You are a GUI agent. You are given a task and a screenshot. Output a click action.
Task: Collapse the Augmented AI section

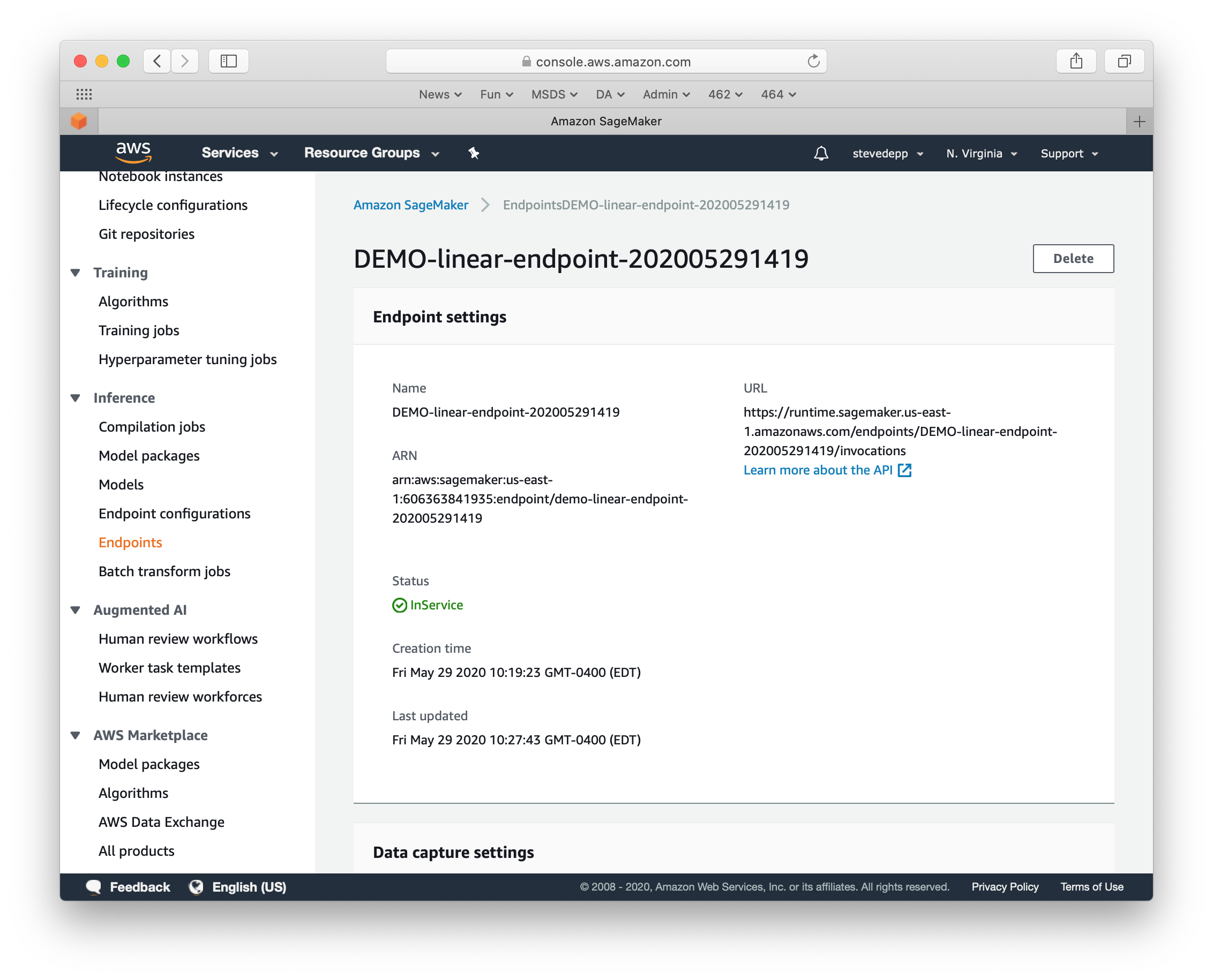point(75,610)
